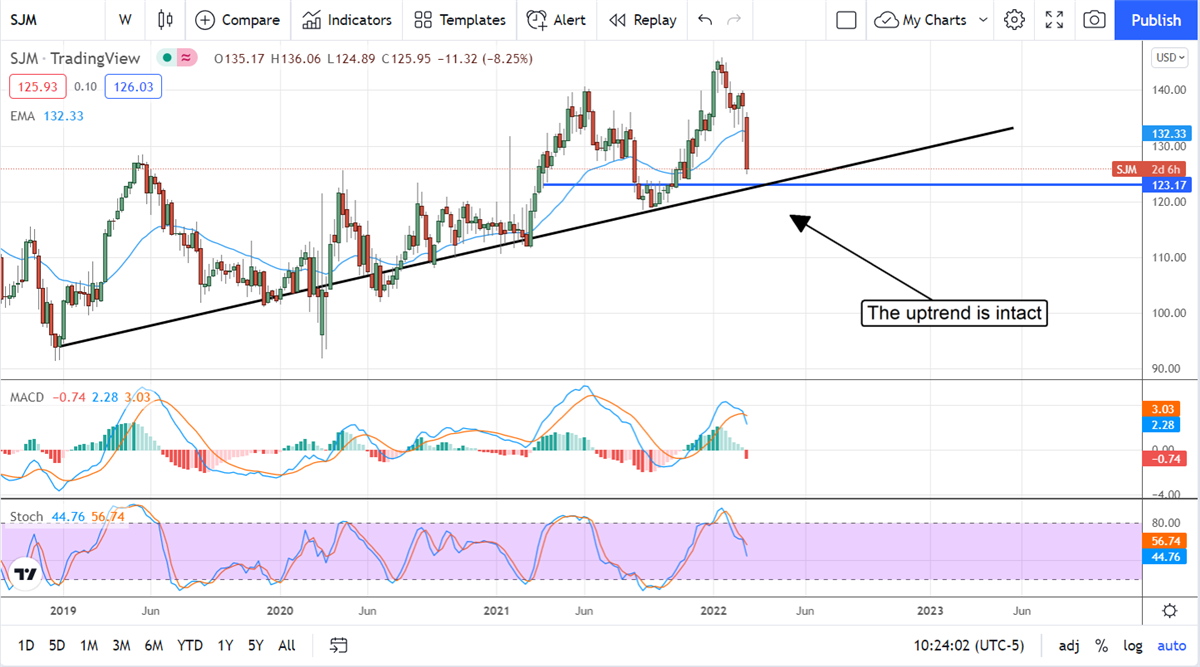Set range to 3M
1200x667 pixels.
click(121, 645)
